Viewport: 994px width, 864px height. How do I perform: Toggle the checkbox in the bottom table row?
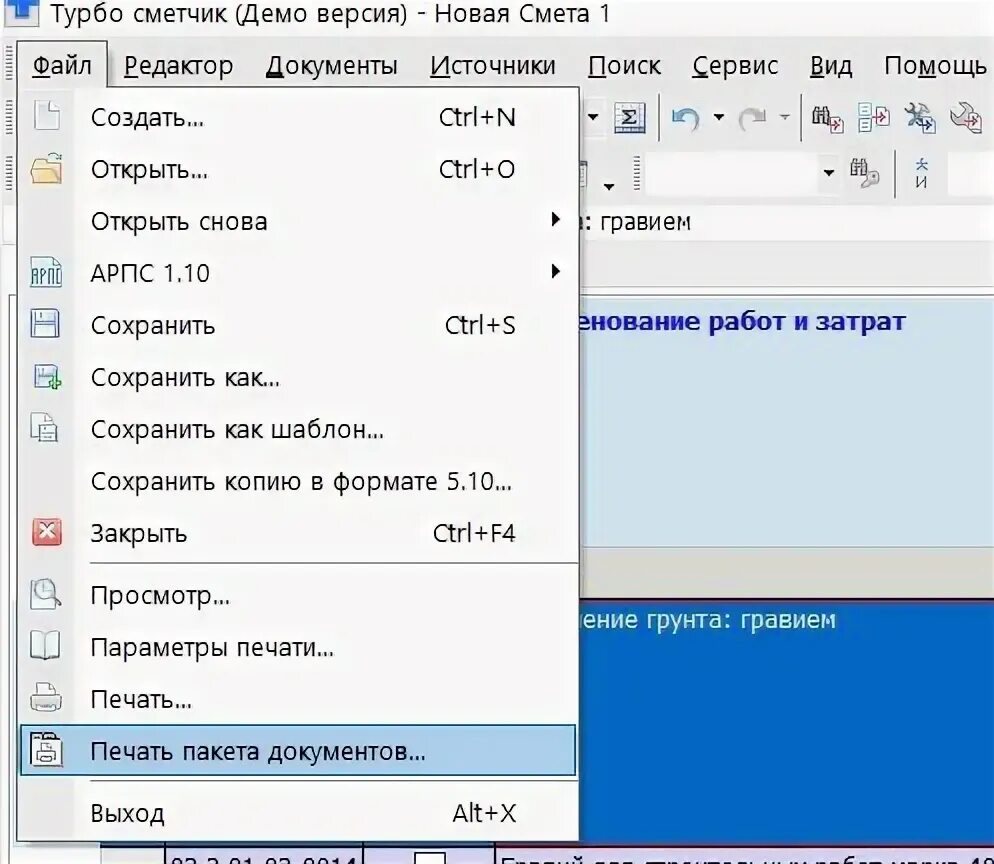[429, 857]
